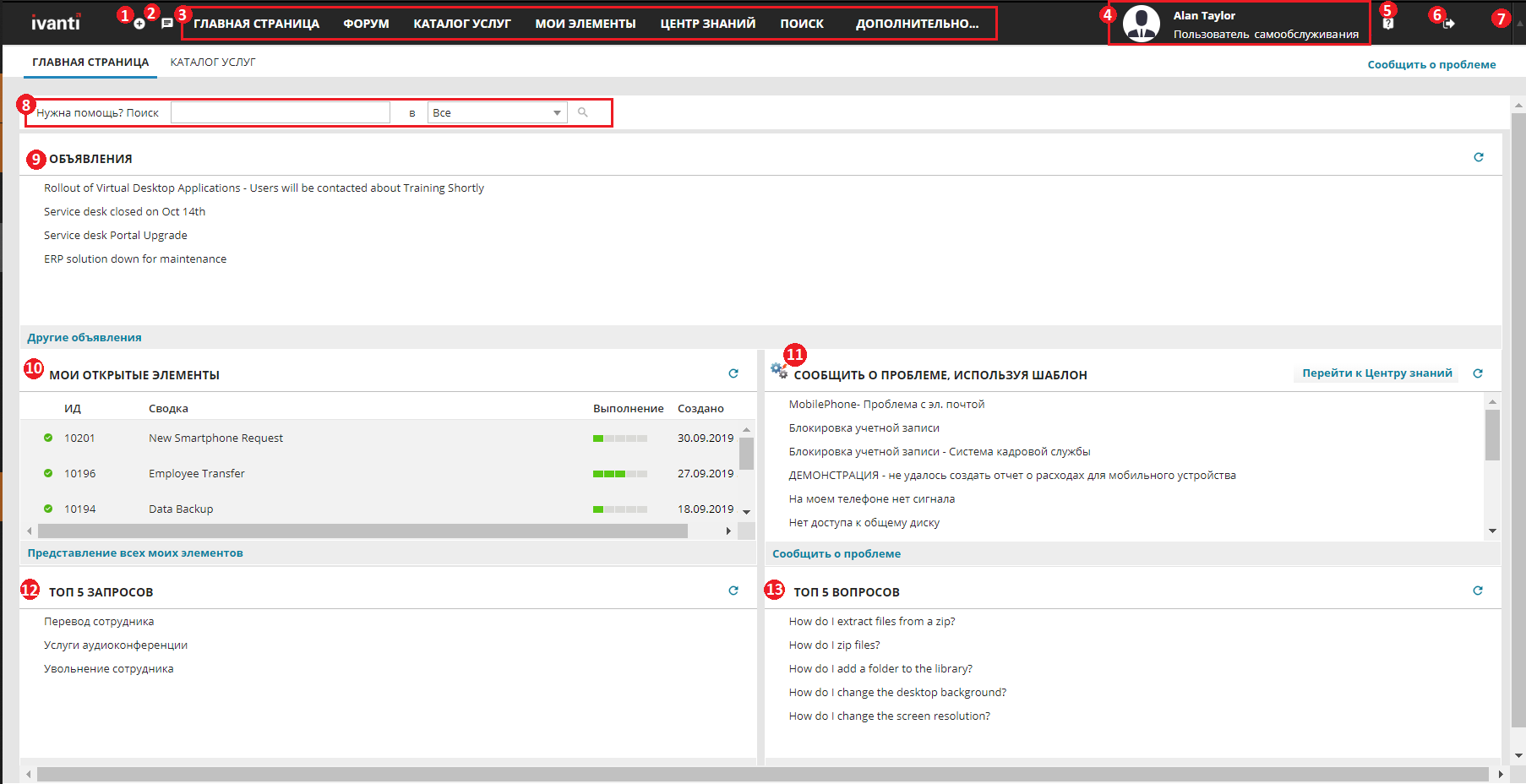Open the 'Все' search scope dropdown
The height and width of the screenshot is (784, 1526).
(x=497, y=112)
